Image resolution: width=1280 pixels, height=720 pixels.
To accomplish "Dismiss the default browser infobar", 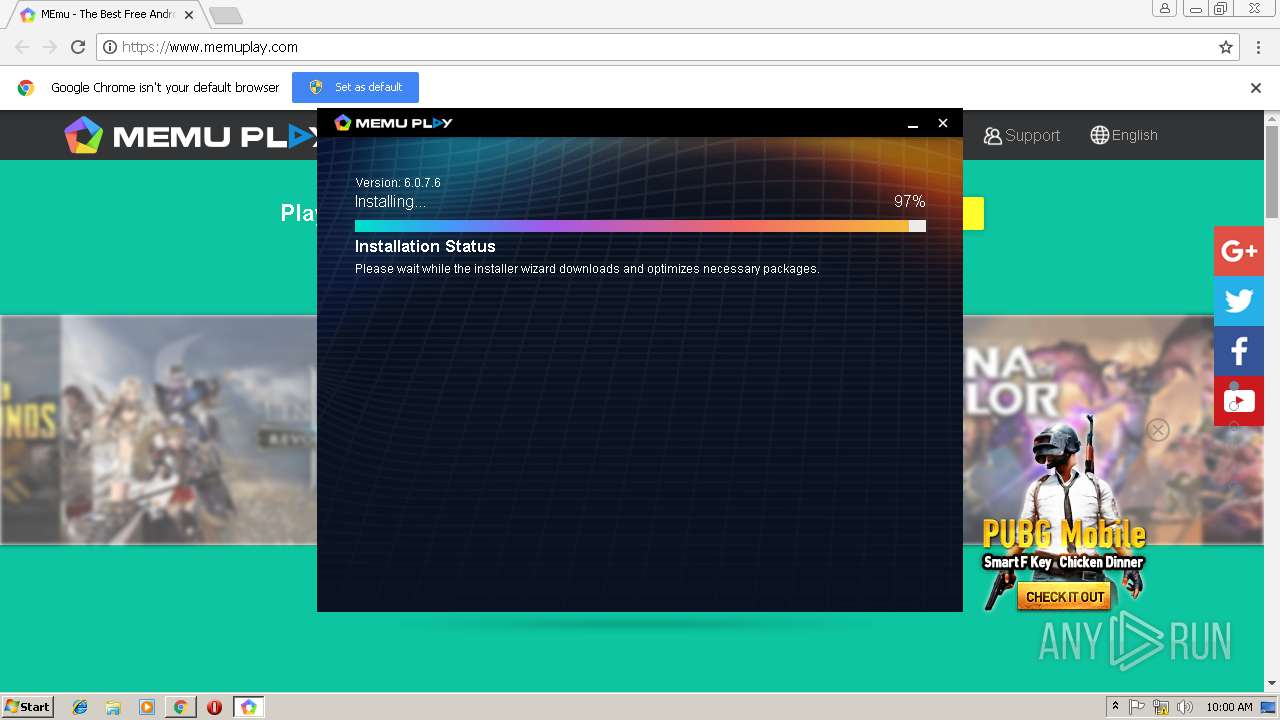I will click(1256, 87).
